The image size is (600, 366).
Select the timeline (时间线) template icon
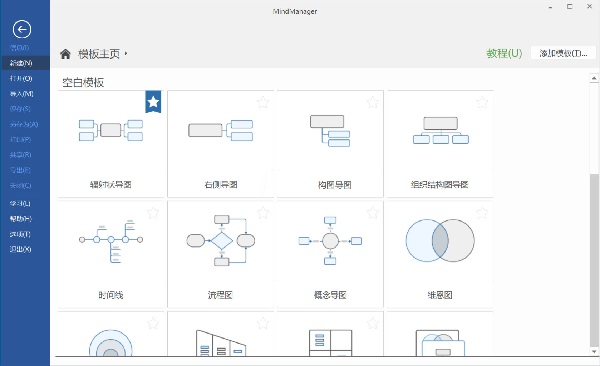pyautogui.click(x=111, y=241)
